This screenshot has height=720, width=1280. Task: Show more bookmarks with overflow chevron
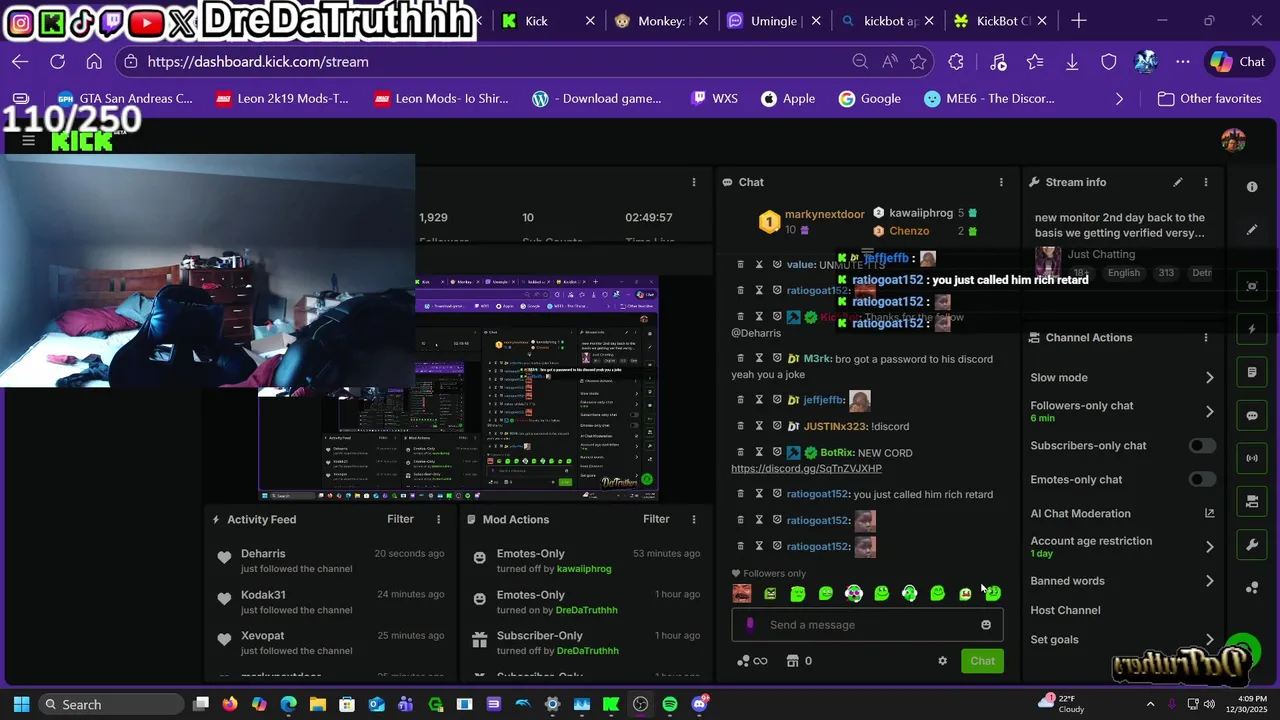pos(1119,99)
